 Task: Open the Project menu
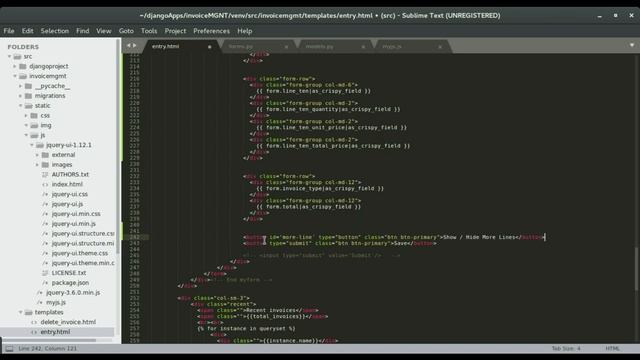175,31
